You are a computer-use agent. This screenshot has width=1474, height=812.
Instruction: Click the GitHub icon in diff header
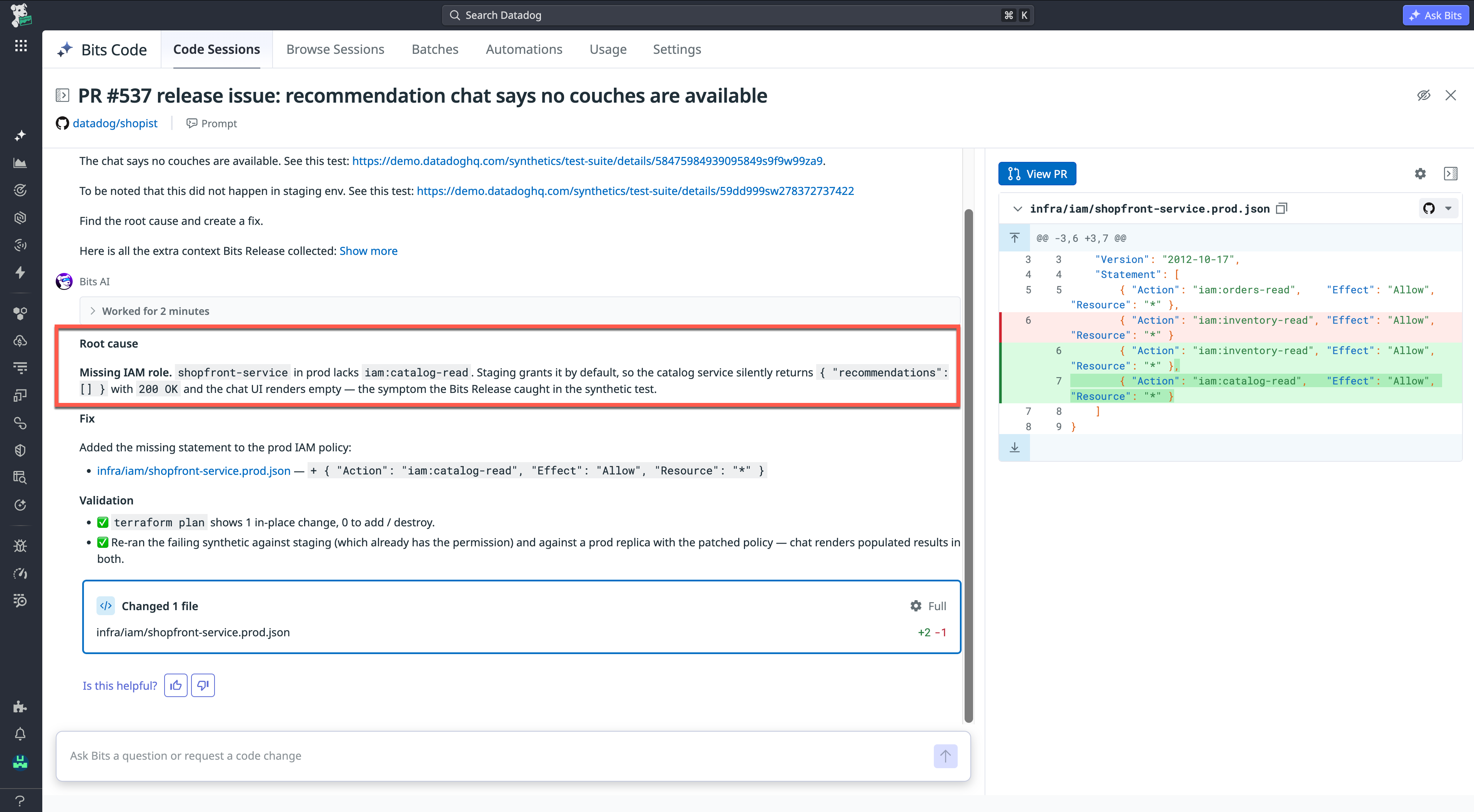pyautogui.click(x=1429, y=208)
